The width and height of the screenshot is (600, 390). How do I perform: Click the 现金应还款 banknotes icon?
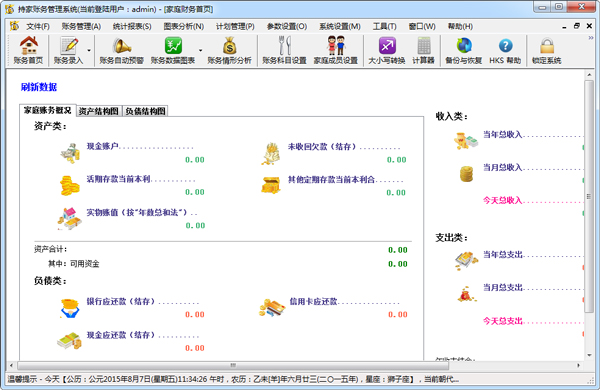(x=70, y=340)
